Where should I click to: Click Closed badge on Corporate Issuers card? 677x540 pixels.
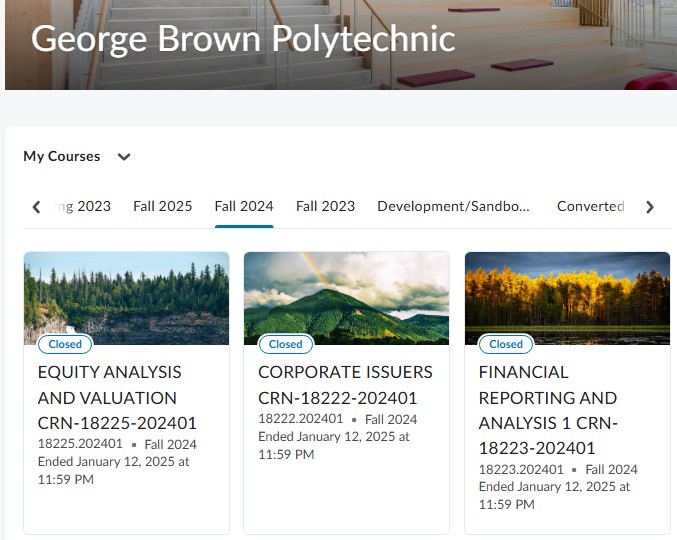coord(285,344)
